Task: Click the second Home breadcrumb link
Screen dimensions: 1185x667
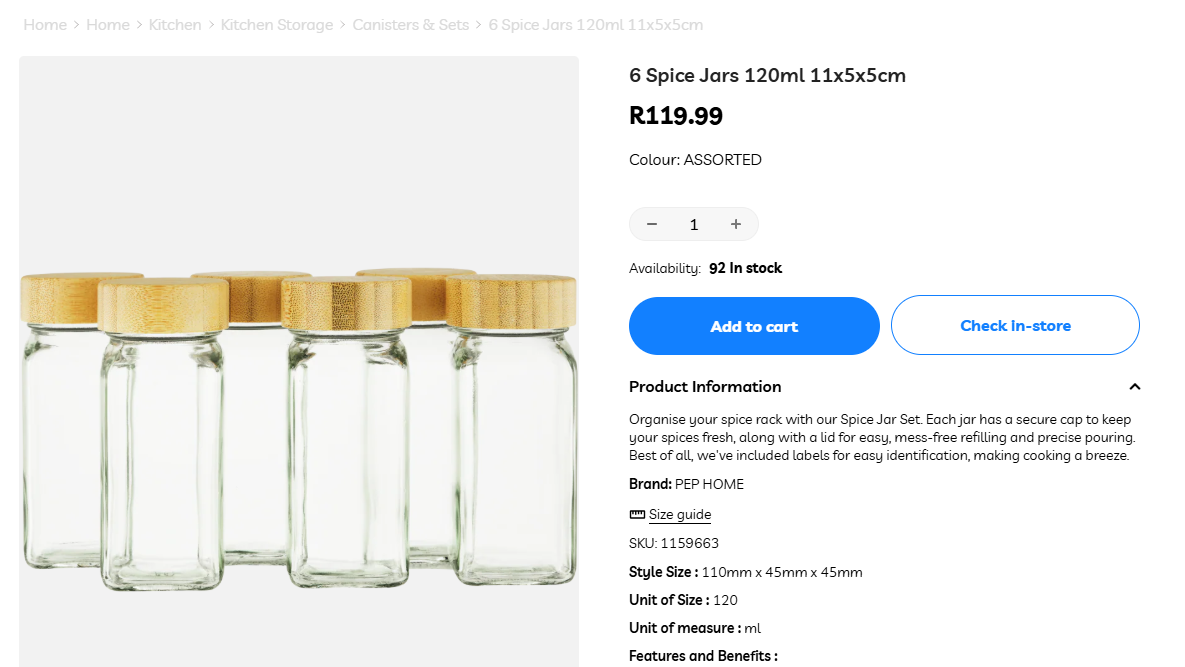Action: pos(108,25)
